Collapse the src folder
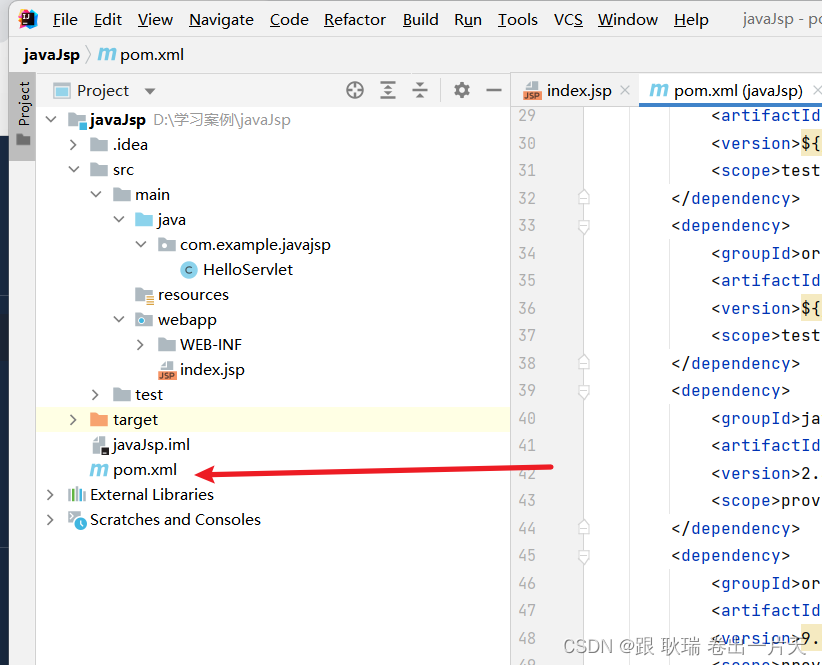This screenshot has width=822, height=665. coord(74,169)
